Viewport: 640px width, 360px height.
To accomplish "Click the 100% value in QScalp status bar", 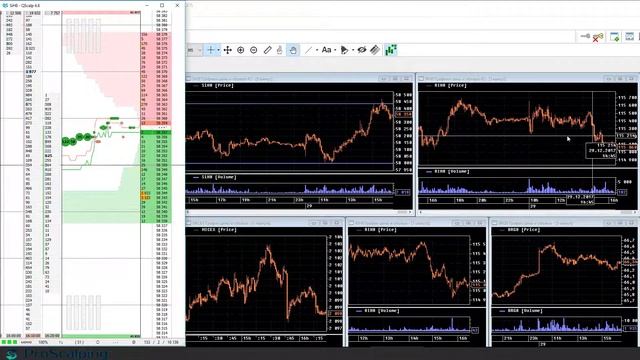I will tap(43, 342).
